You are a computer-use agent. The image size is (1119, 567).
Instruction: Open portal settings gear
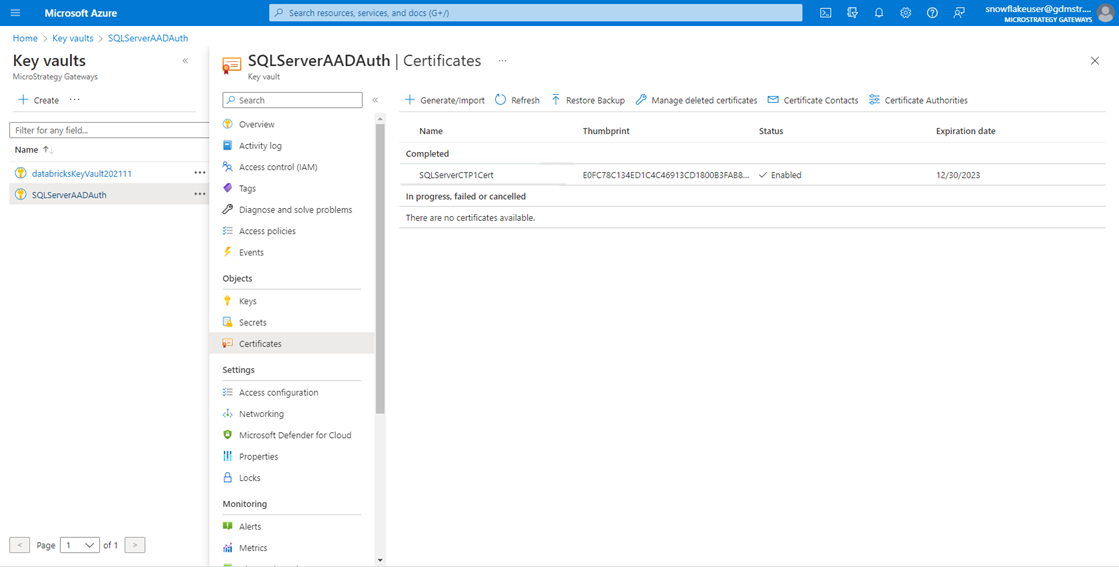click(x=905, y=13)
